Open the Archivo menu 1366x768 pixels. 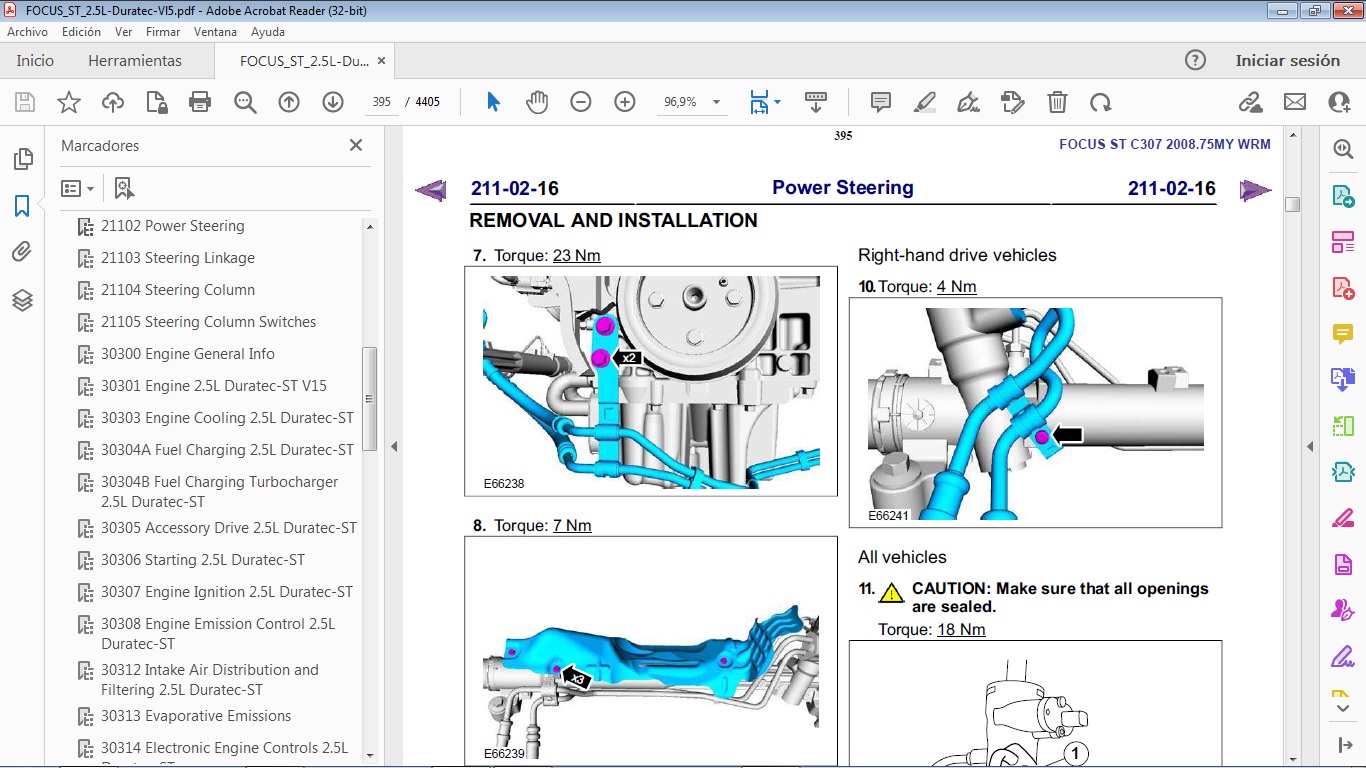coord(28,32)
